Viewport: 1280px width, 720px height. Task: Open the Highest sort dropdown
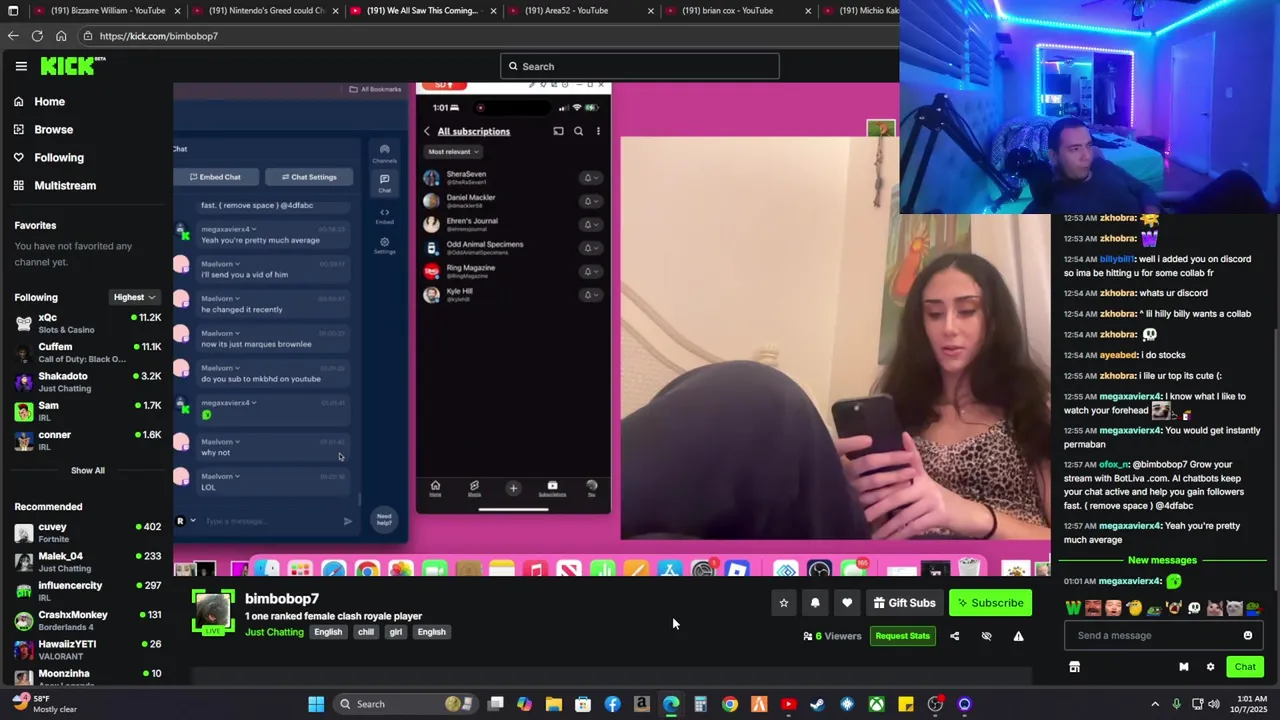click(134, 297)
